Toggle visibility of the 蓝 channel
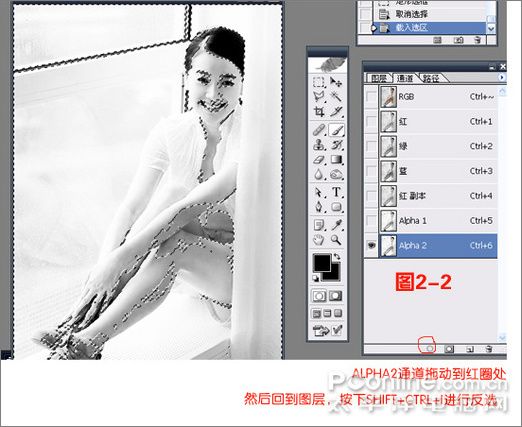The width and height of the screenshot is (522, 427). pyautogui.click(x=371, y=171)
